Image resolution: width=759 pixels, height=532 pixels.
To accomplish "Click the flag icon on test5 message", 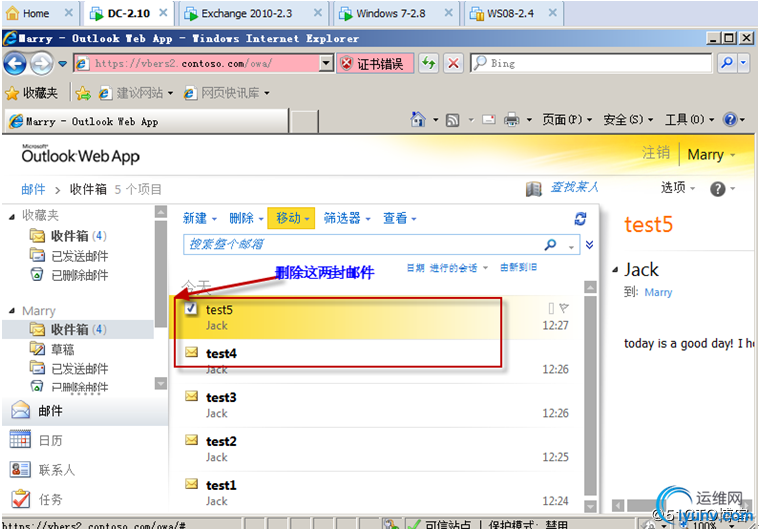I will point(564,307).
